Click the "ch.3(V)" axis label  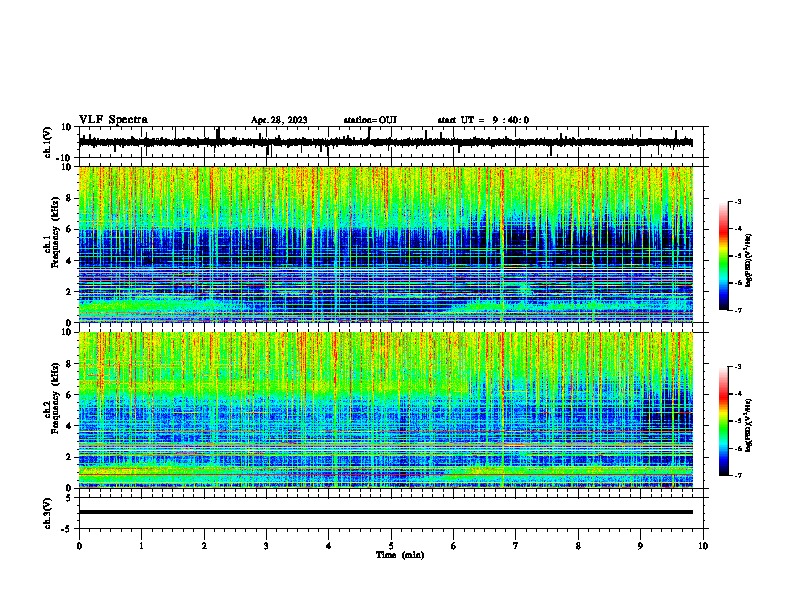(x=48, y=513)
